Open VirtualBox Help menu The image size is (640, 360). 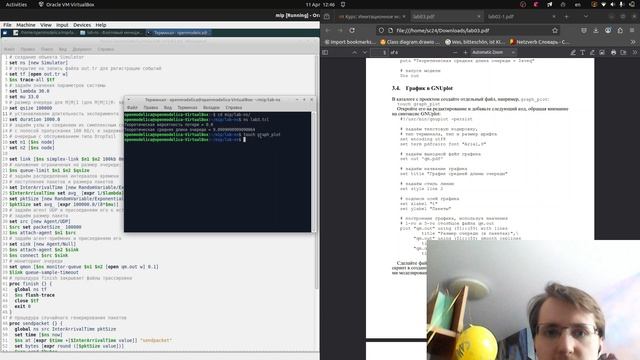click(101, 25)
